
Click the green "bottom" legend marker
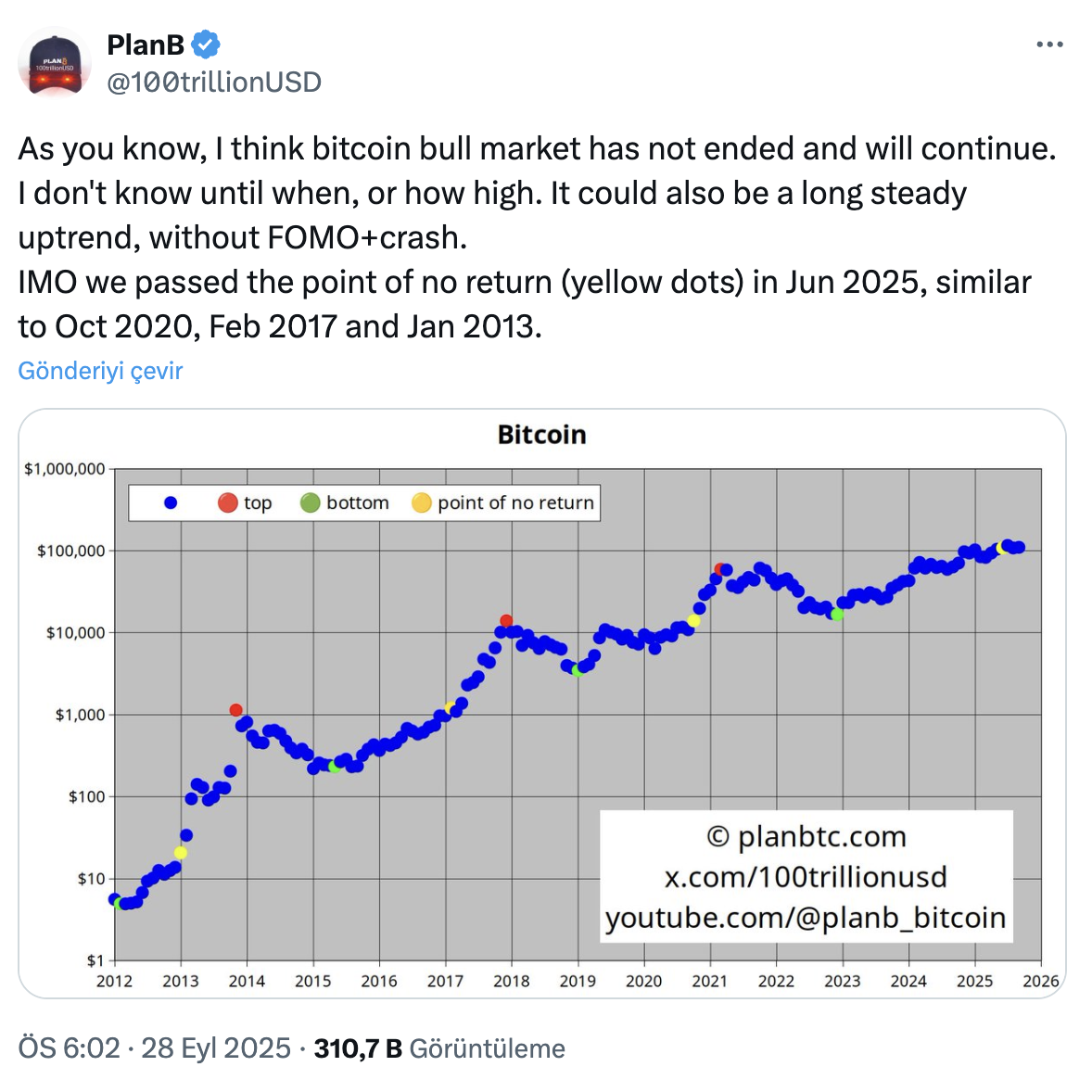(311, 502)
